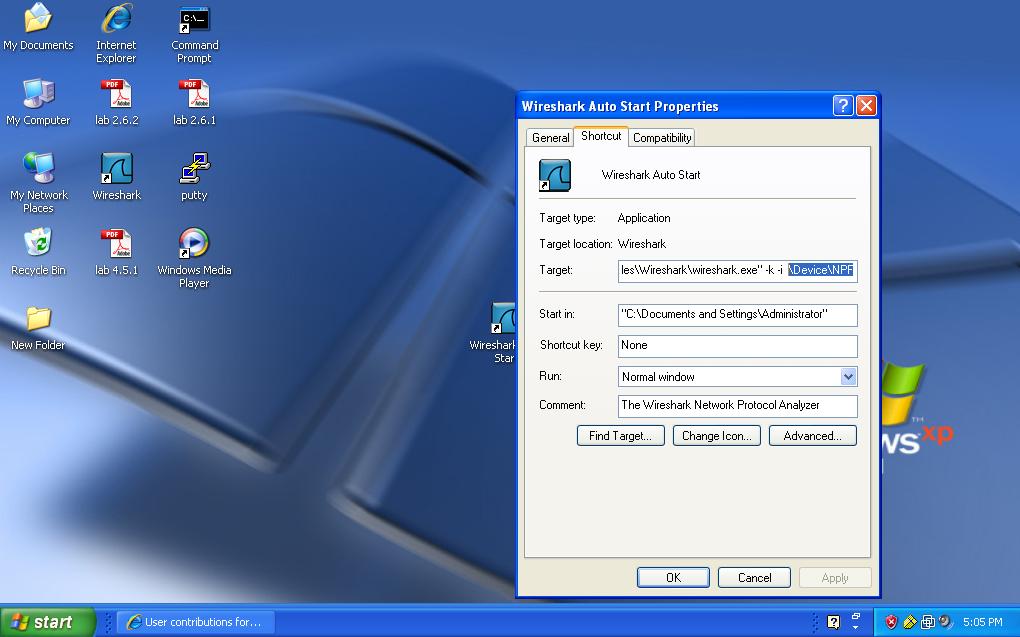Click the Shortcut key field
Image resolution: width=1020 pixels, height=637 pixels.
tap(738, 346)
